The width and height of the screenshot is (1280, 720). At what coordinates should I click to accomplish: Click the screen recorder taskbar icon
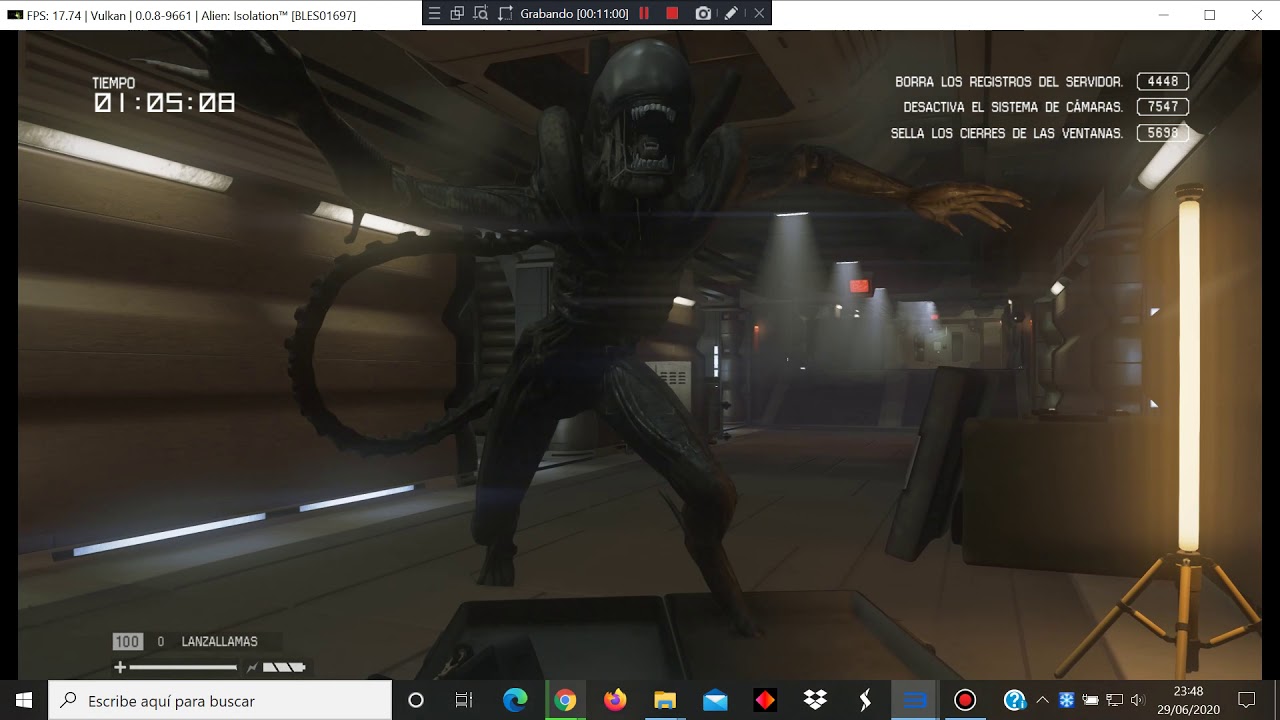point(965,700)
